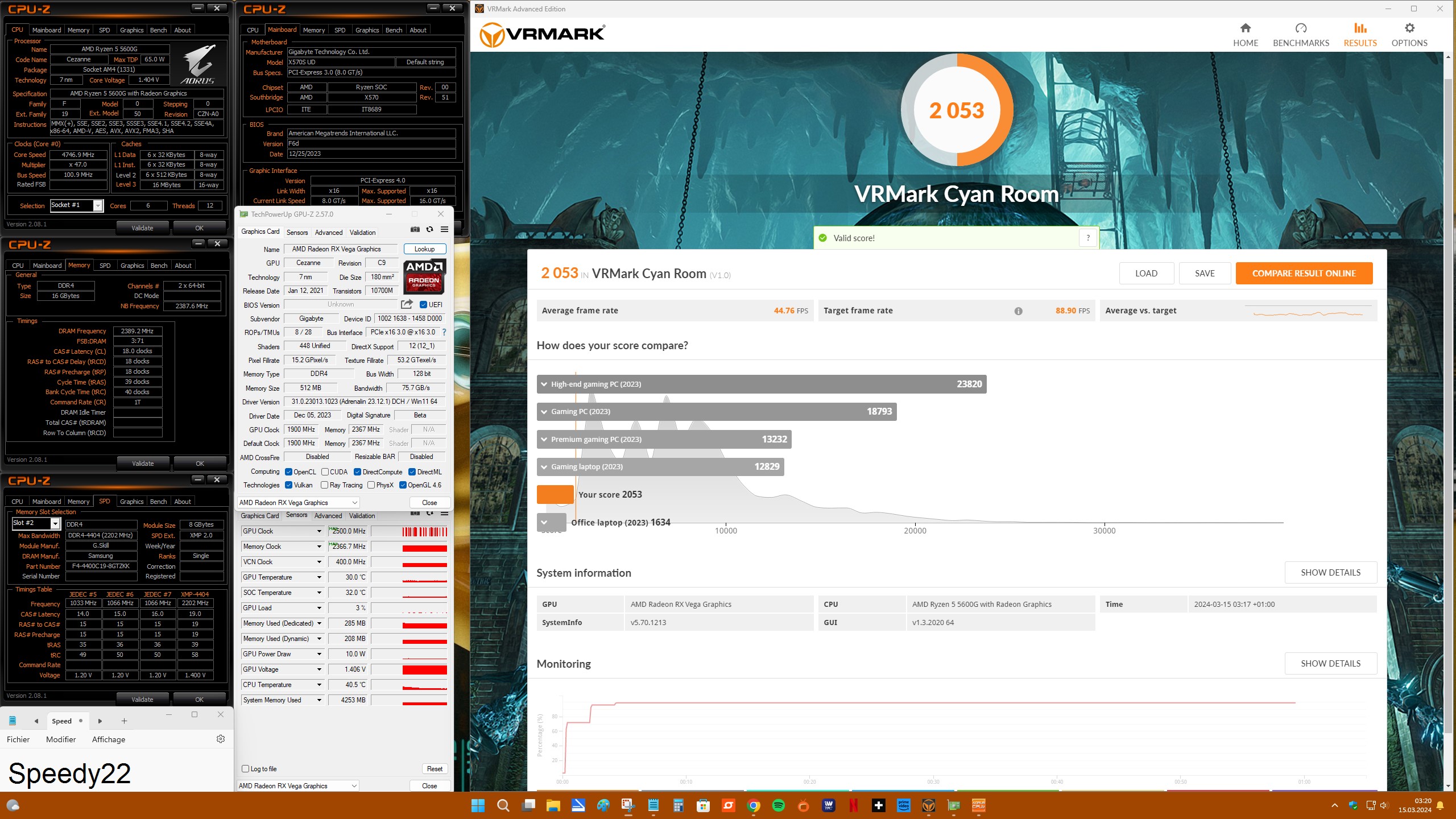
Task: Open VRMark Benchmarks page
Action: [x=1301, y=35]
